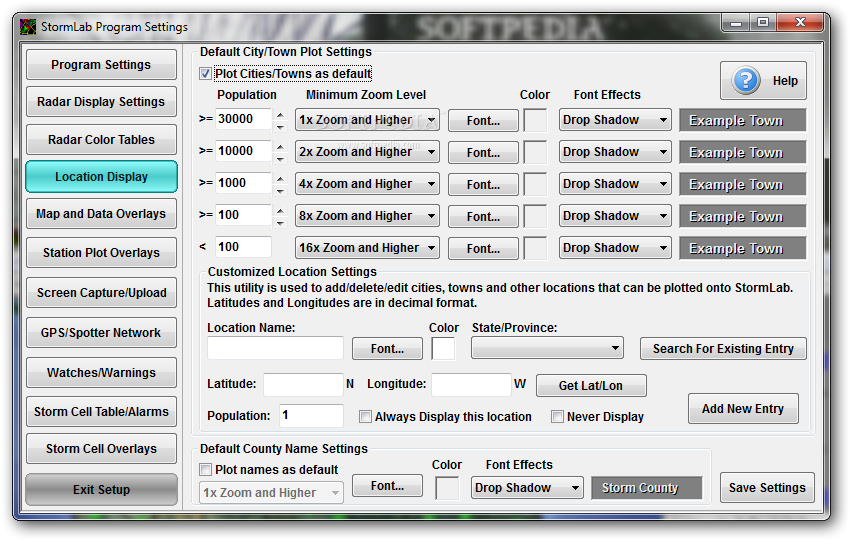Screen dimensions: 851x541
Task: Open Drop Shadow font effects for >= 100 row
Action: [x=615, y=216]
